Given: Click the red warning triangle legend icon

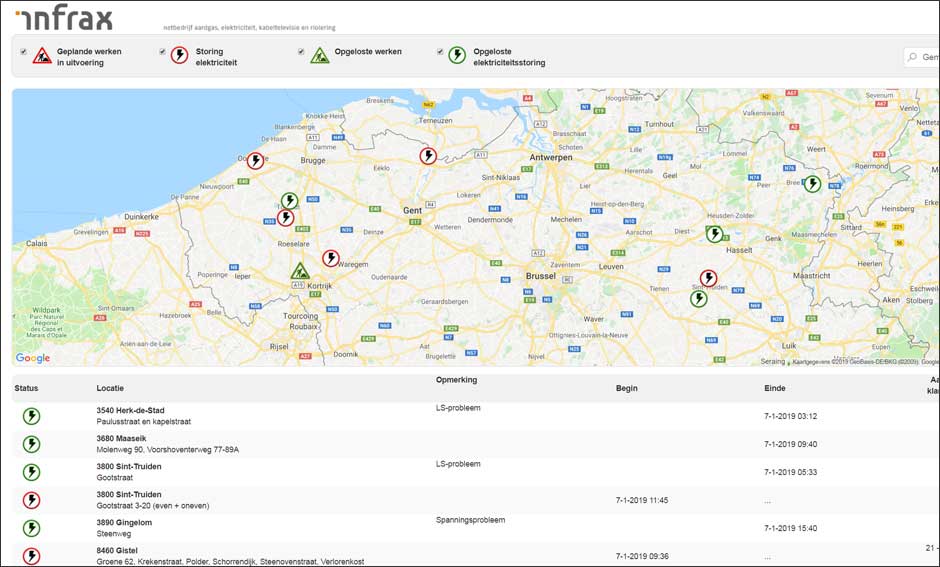Looking at the screenshot, I should pos(42,56).
